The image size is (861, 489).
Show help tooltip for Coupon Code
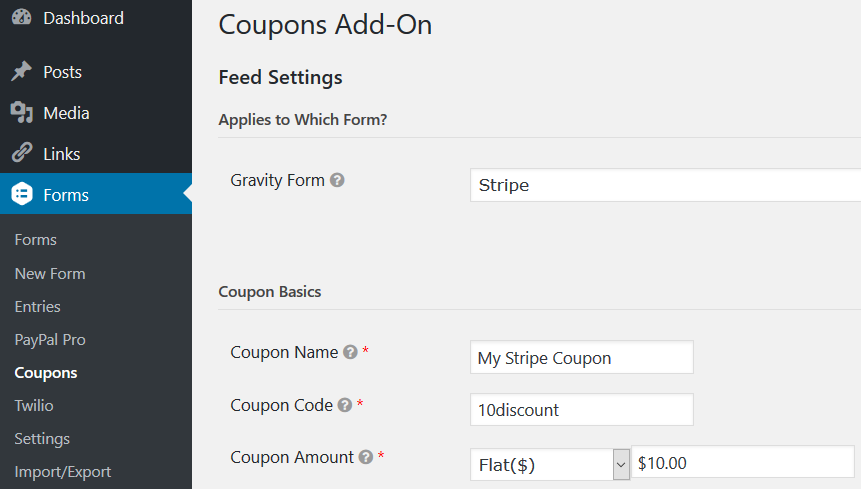[345, 405]
